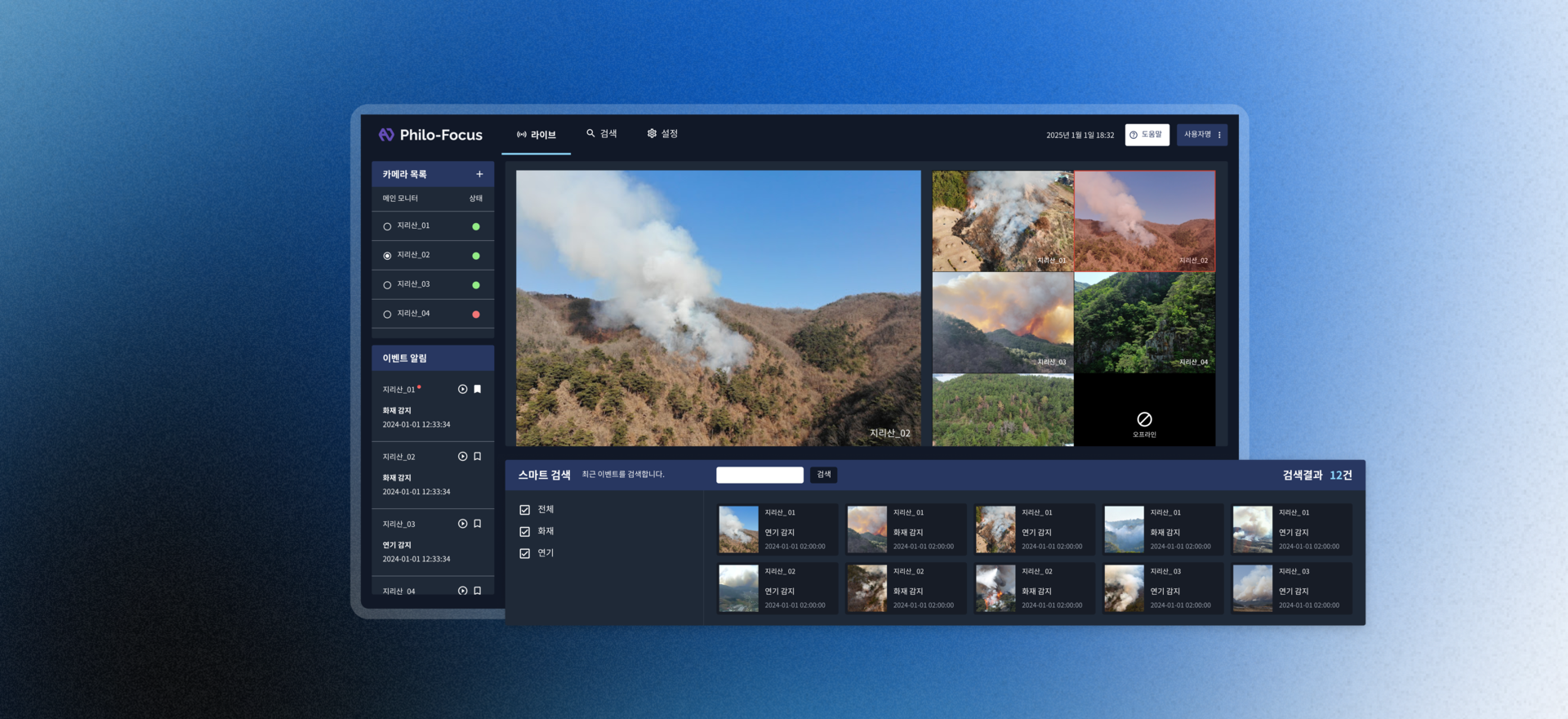Click the green status dot for 지리산_03
1568x719 pixels.
pos(476,285)
